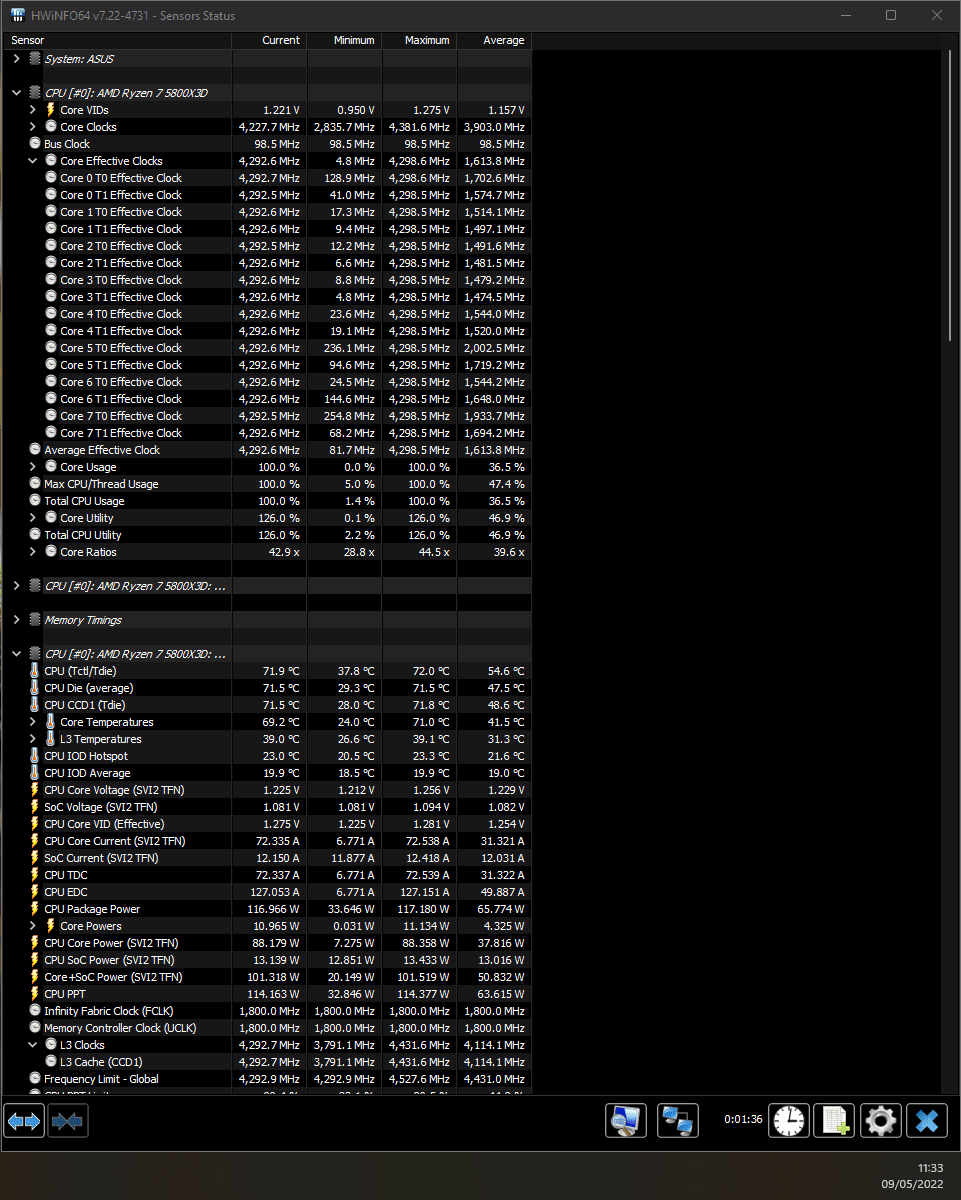Close sensors with the blue X button
Screen dimensions: 961x1200
pos(927,1121)
